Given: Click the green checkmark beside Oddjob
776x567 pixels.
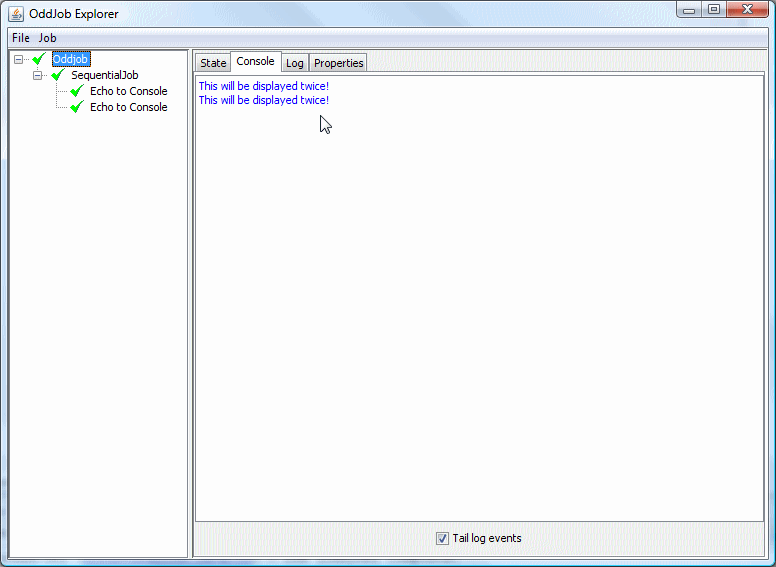Looking at the screenshot, I should 39,59.
